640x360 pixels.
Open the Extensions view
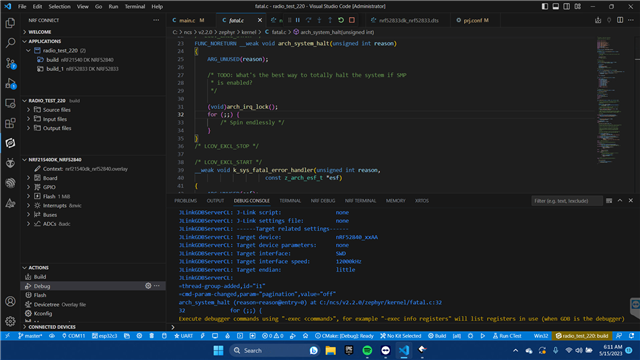[x=10, y=123]
